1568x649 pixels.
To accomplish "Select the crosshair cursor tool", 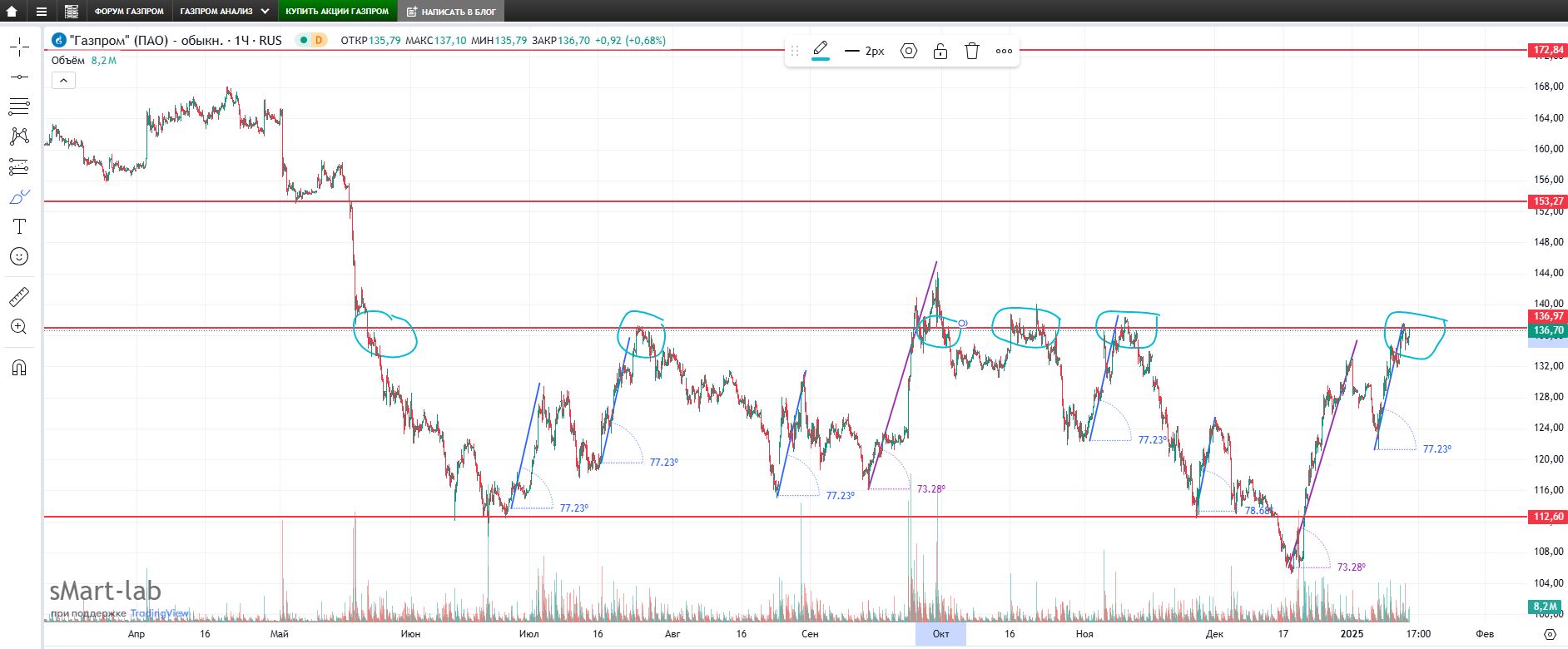I will click(19, 47).
